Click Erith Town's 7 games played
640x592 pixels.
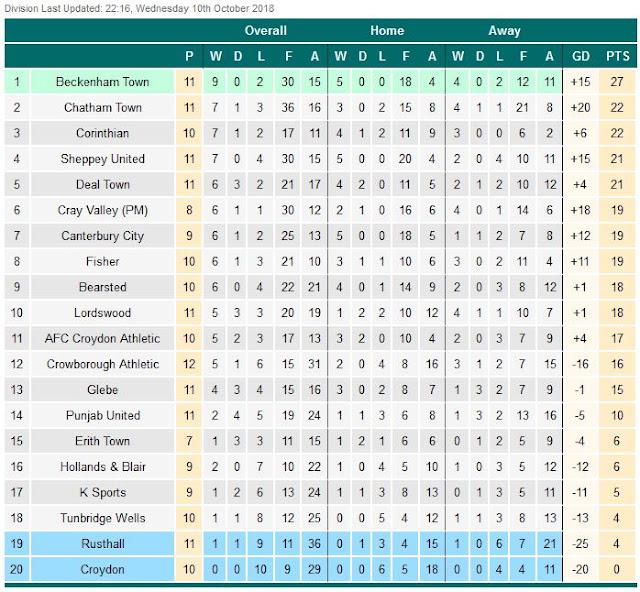(189, 441)
